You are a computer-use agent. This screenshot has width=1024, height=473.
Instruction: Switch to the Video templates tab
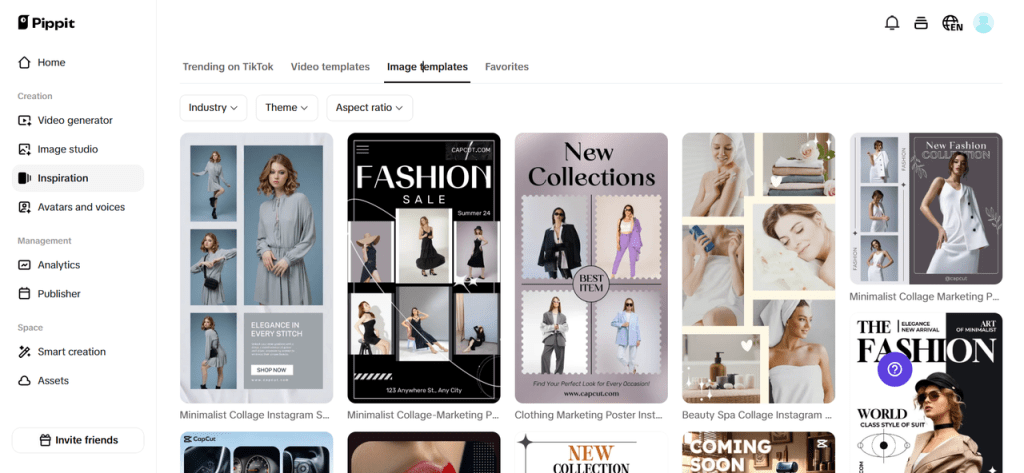330,67
